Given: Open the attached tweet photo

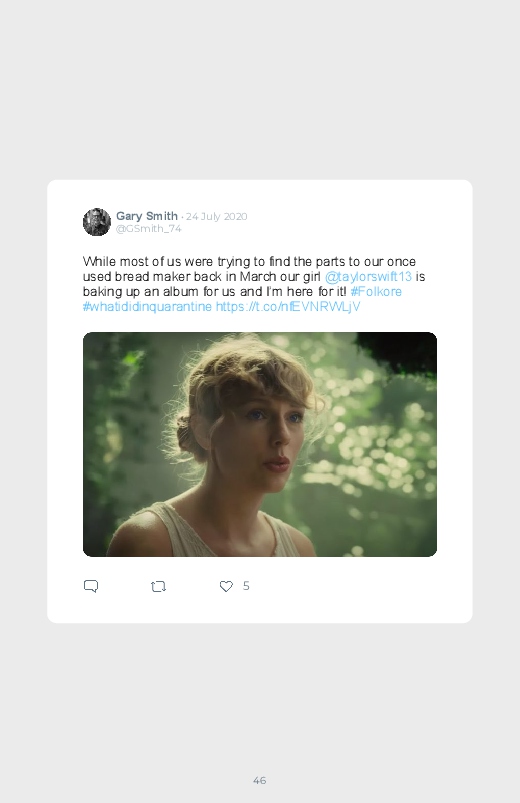Looking at the screenshot, I should [260, 444].
